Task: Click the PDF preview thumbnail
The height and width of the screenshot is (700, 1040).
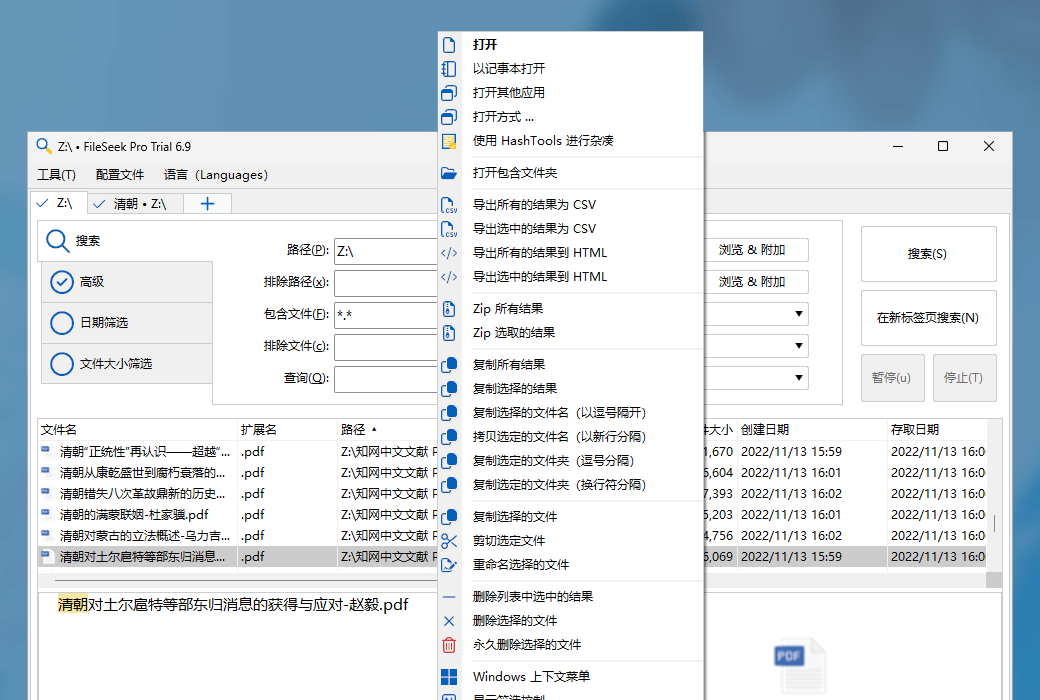Action: [800, 666]
